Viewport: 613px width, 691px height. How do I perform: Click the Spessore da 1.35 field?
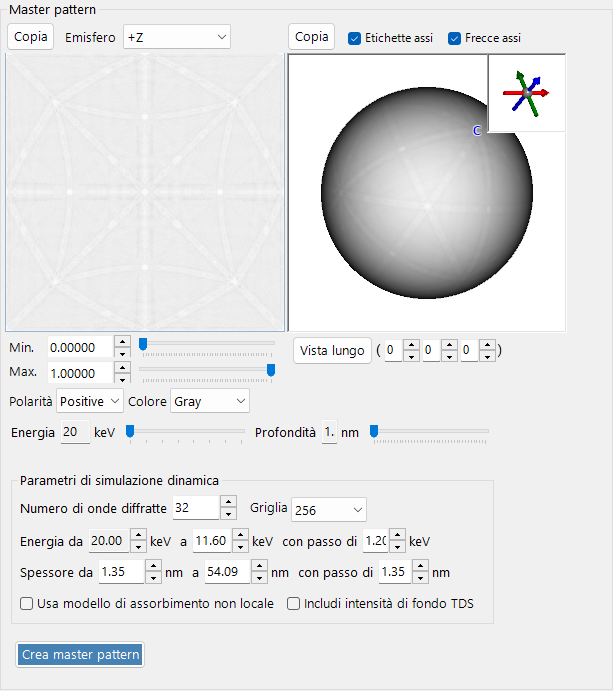point(122,572)
